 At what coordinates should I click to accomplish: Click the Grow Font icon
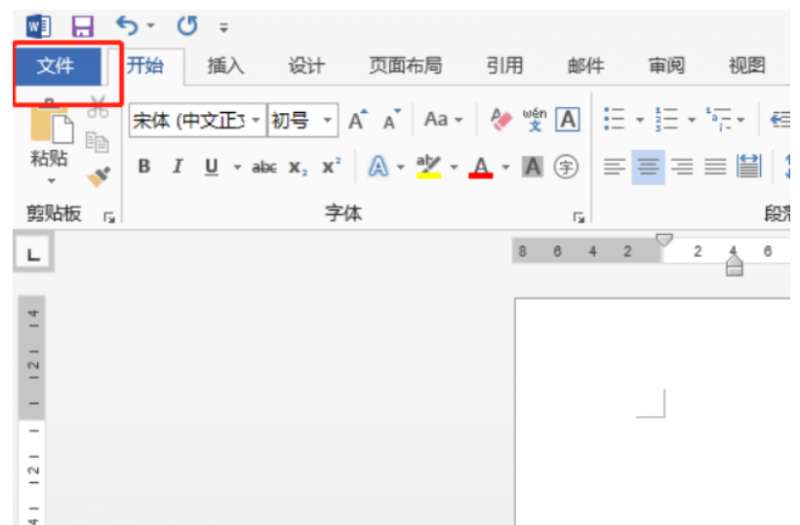pyautogui.click(x=356, y=121)
